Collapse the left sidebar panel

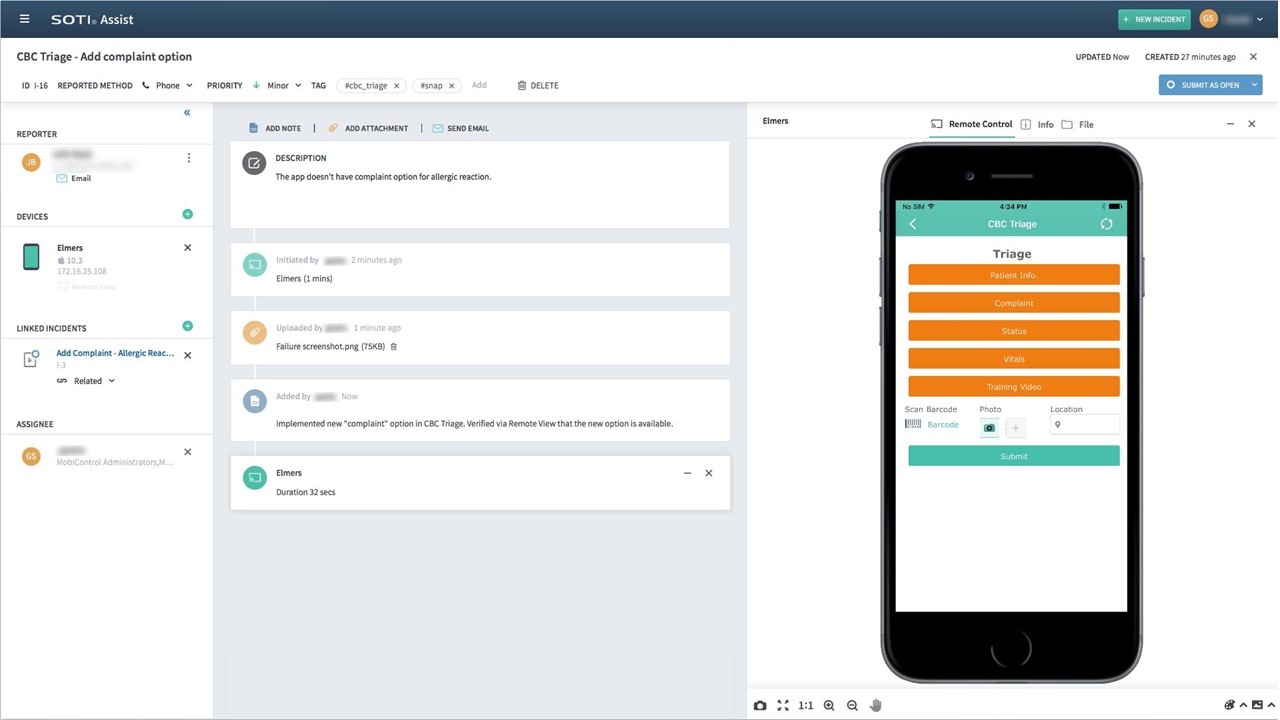point(187,113)
